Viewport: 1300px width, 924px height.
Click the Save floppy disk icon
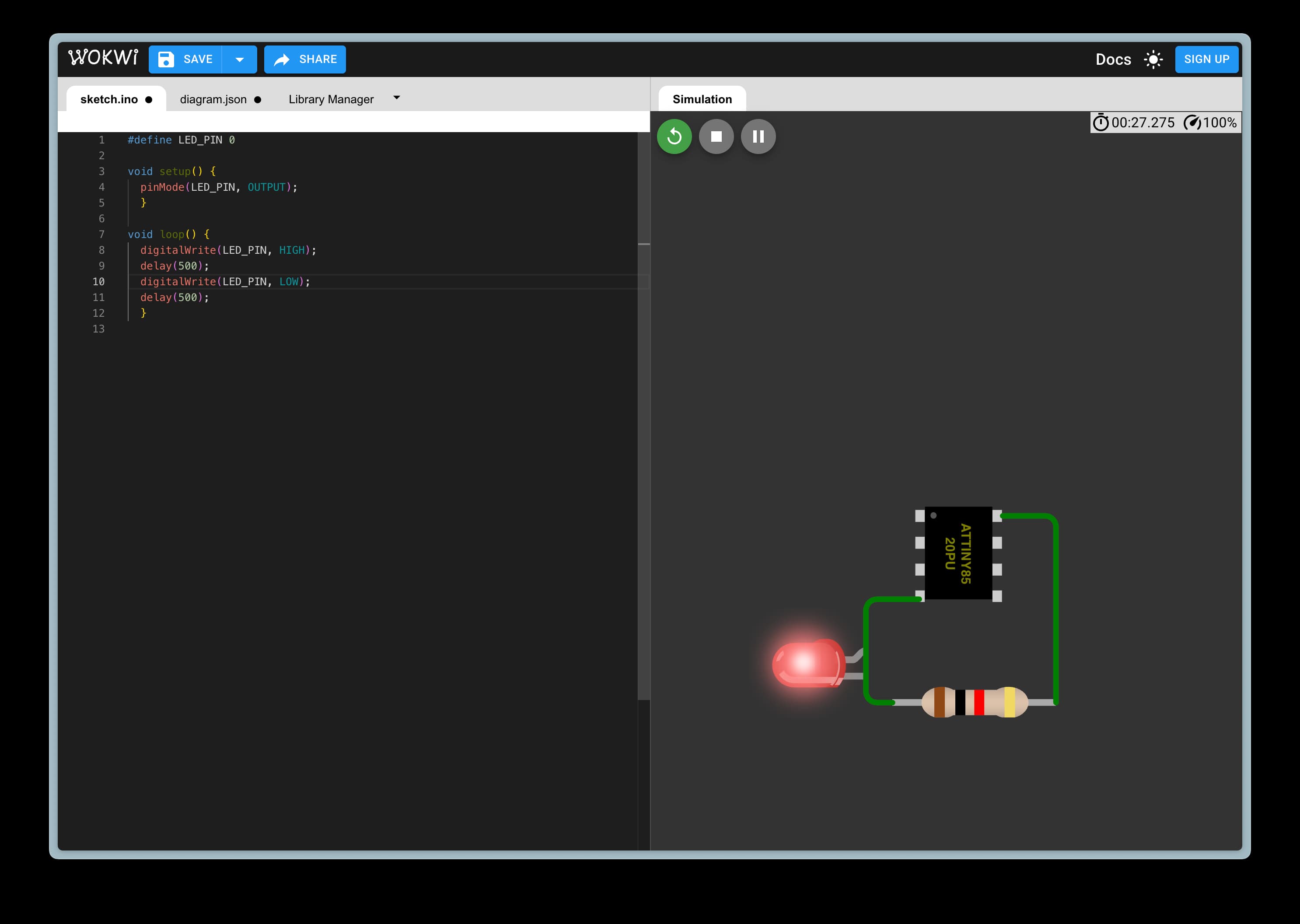165,59
